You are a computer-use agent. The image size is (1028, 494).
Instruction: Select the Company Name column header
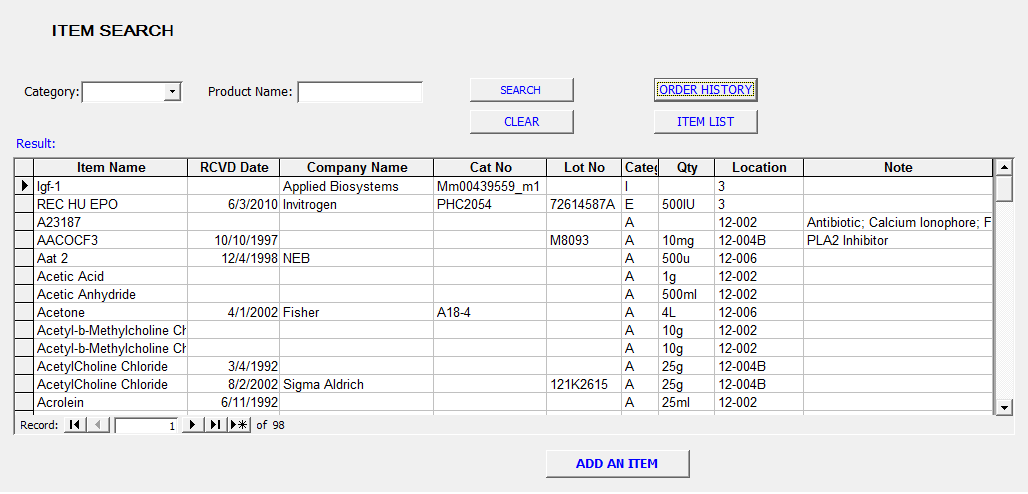click(357, 167)
